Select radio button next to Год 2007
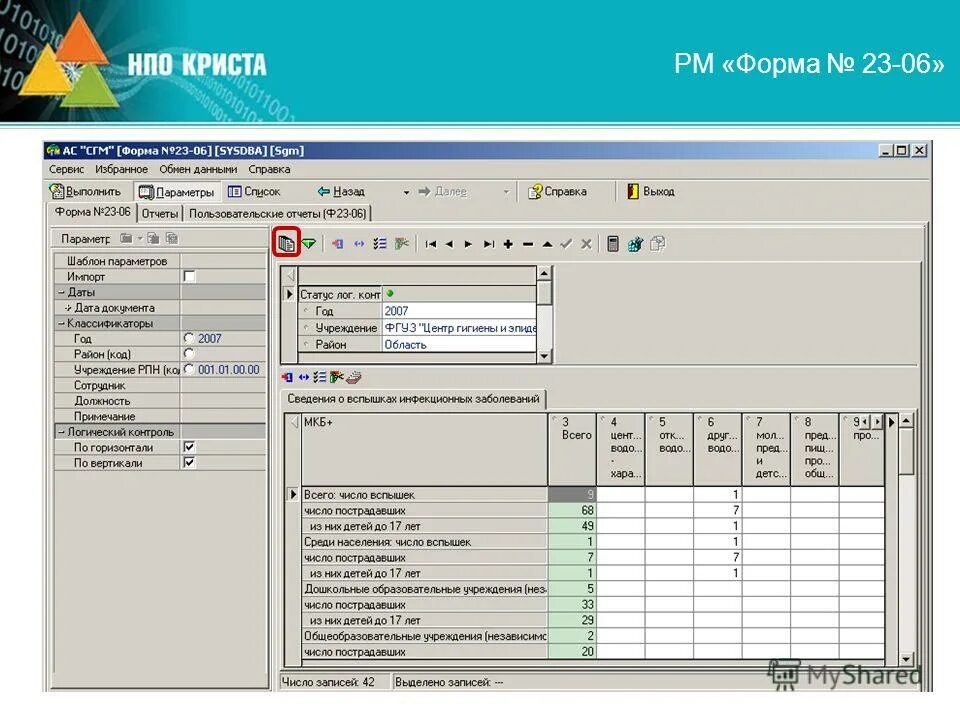960x720 pixels. point(189,338)
